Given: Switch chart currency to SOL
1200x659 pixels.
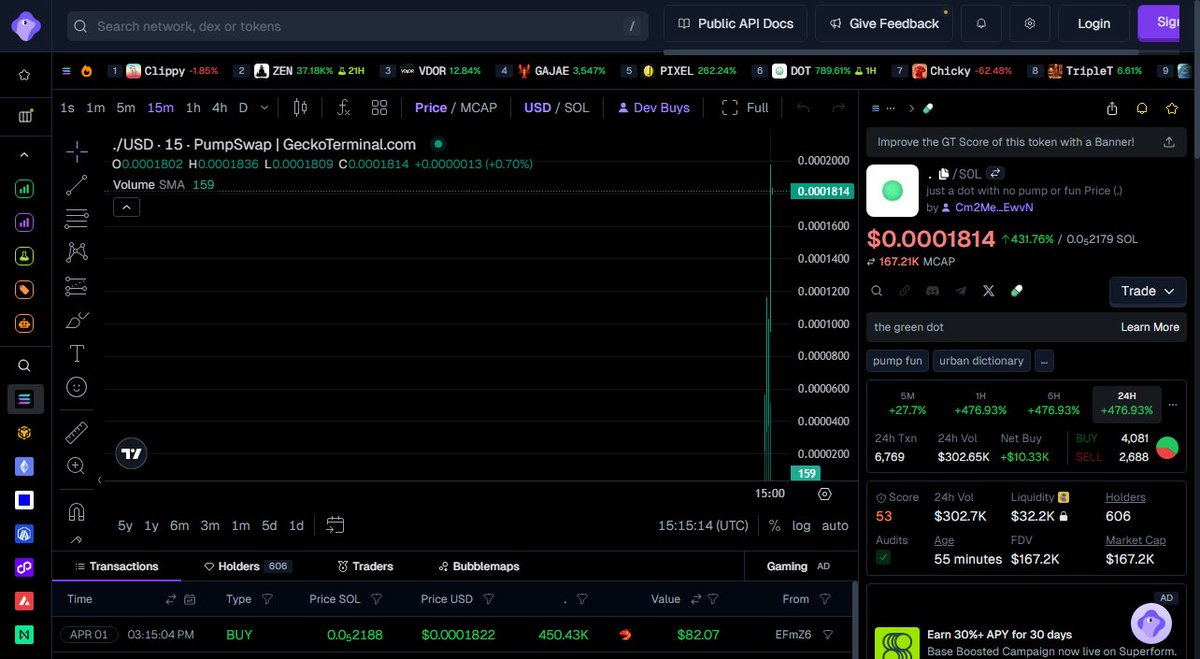Looking at the screenshot, I should click(577, 107).
